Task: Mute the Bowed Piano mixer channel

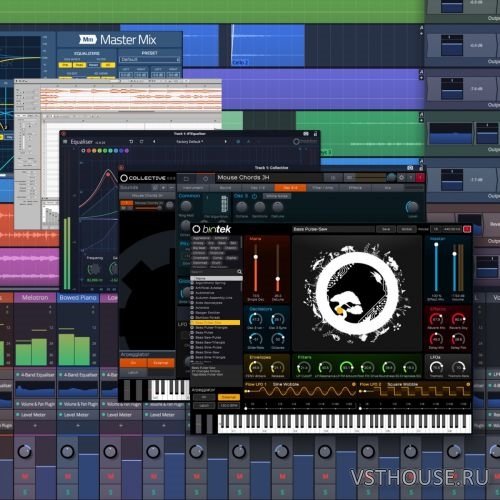Action: click(68, 476)
